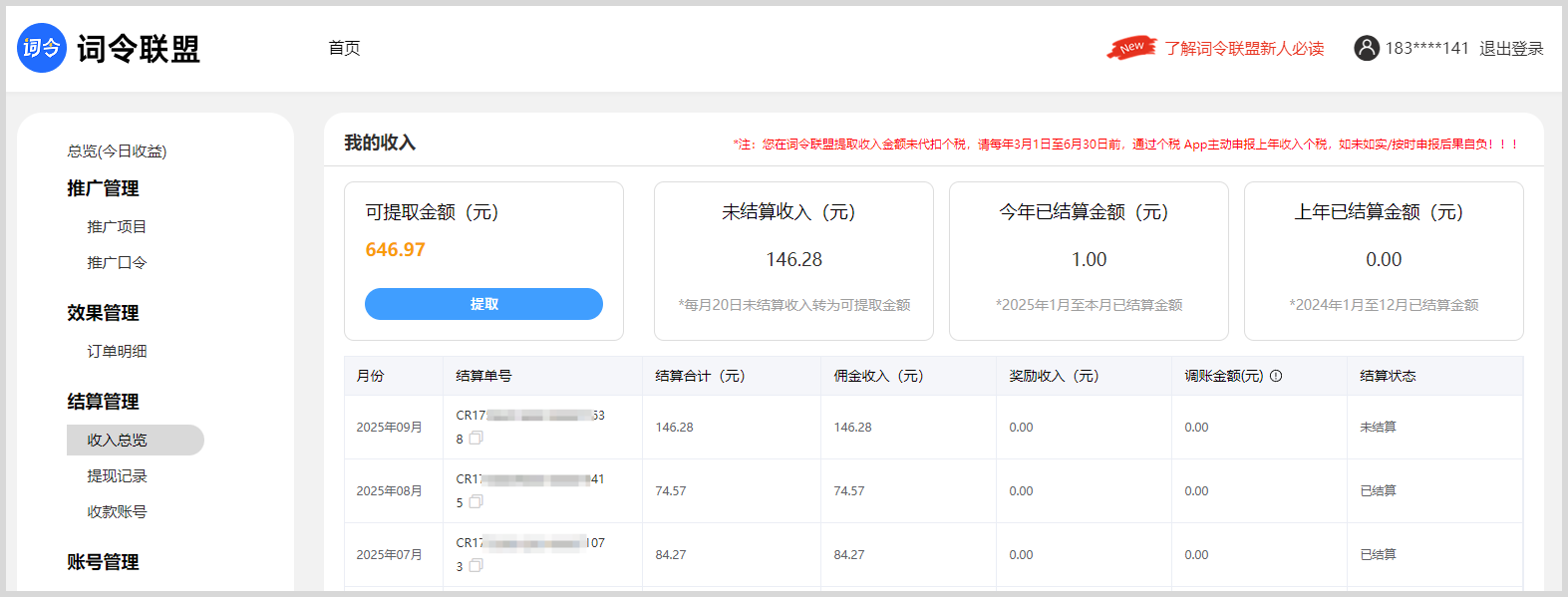Open 订单明细 under 效果管理

[117, 352]
